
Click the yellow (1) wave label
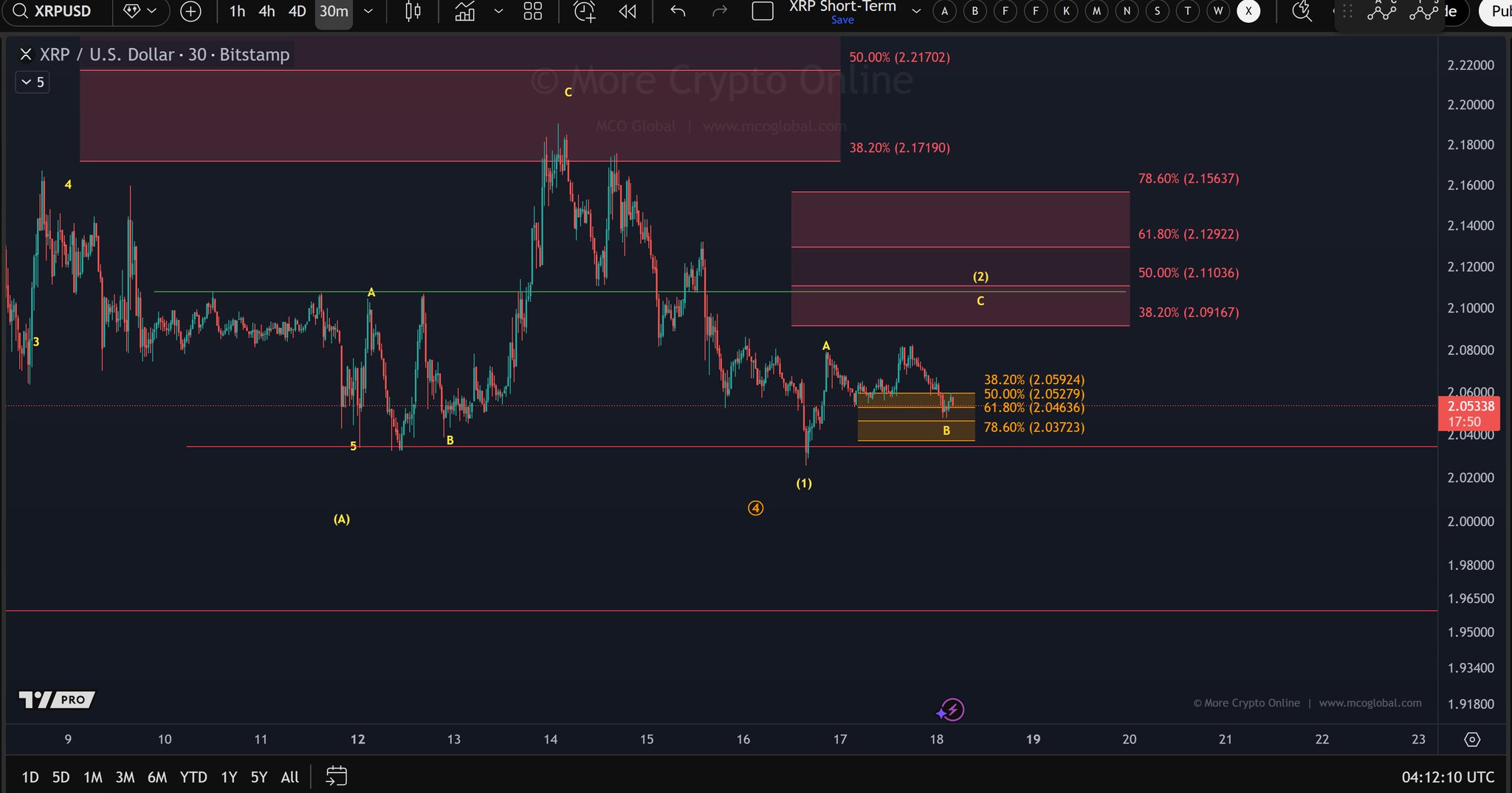point(803,484)
